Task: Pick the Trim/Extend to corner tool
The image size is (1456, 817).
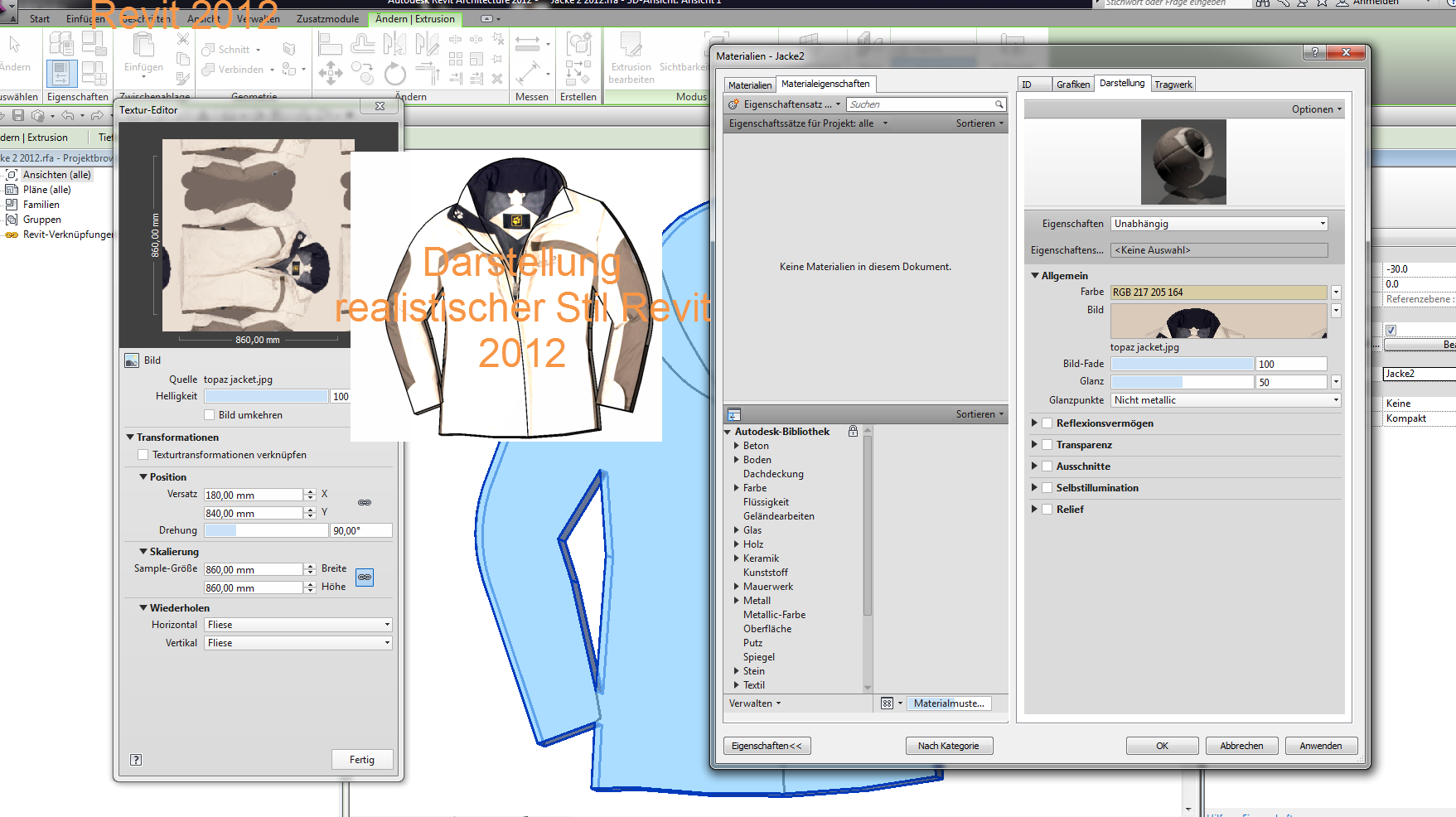Action: [427, 74]
